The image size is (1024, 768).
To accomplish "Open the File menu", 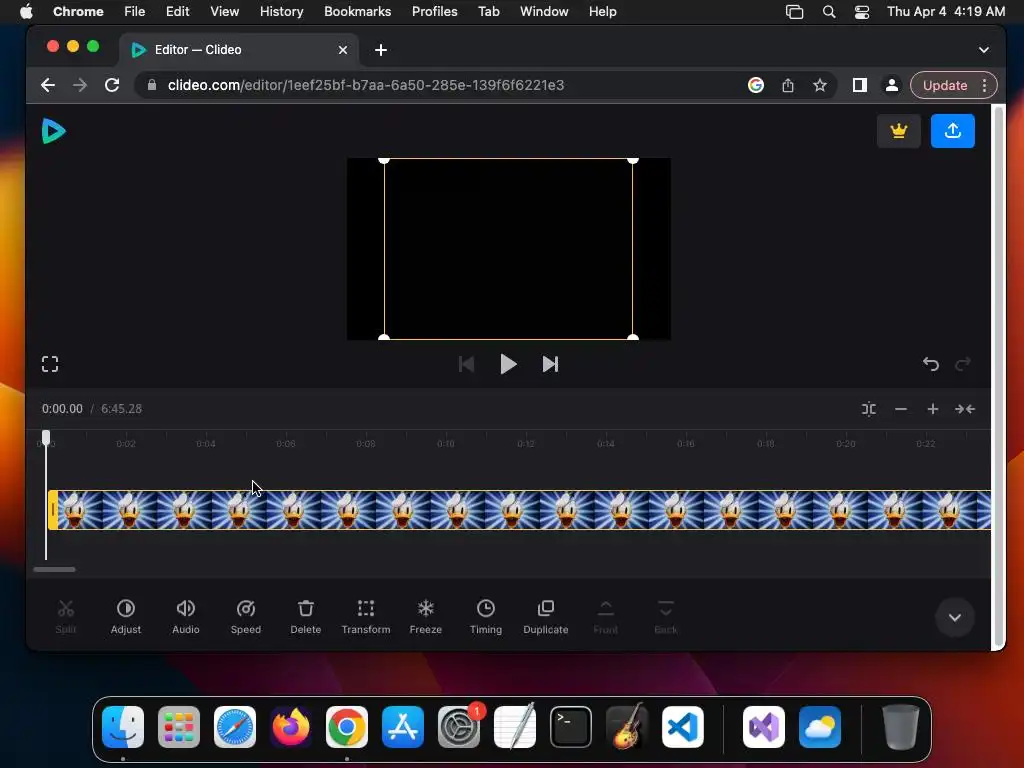I will [x=135, y=12].
